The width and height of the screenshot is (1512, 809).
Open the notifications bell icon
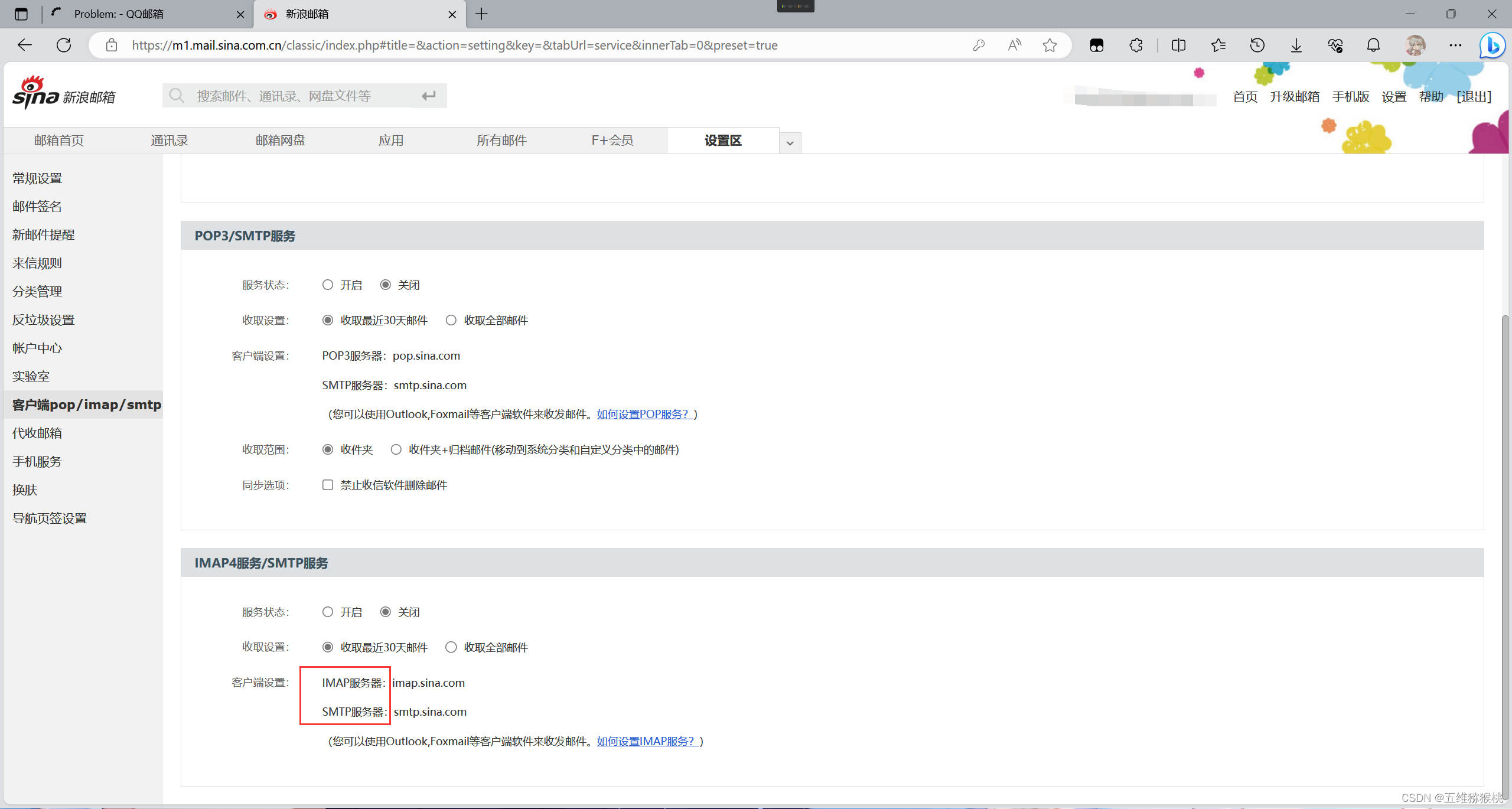pyautogui.click(x=1374, y=45)
